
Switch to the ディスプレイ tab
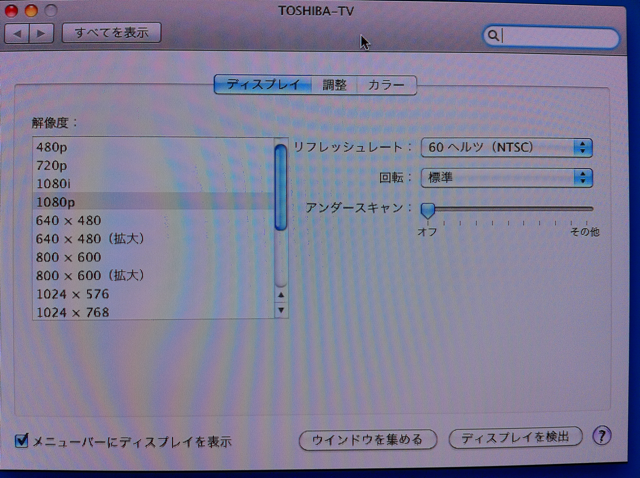pos(263,85)
